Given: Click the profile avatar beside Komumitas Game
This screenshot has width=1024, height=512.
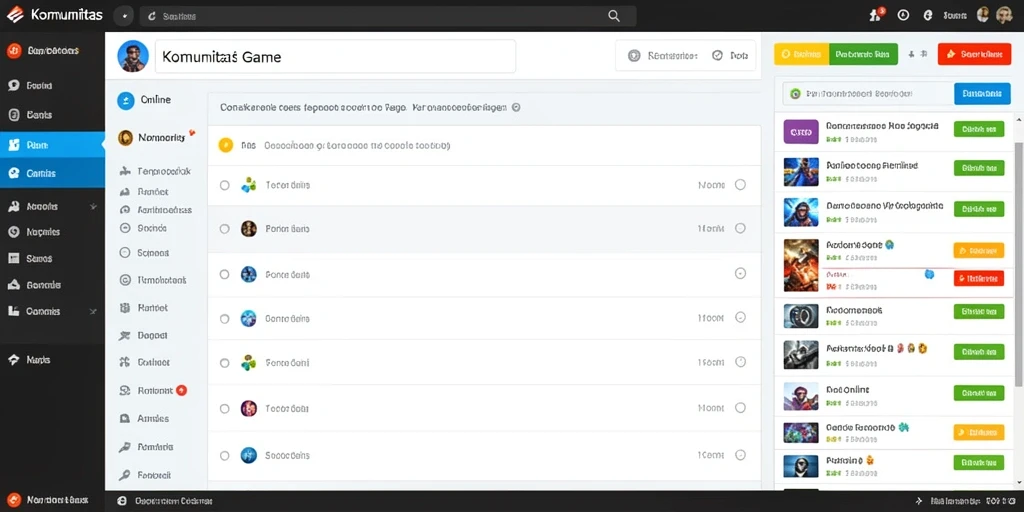Looking at the screenshot, I should tap(133, 56).
